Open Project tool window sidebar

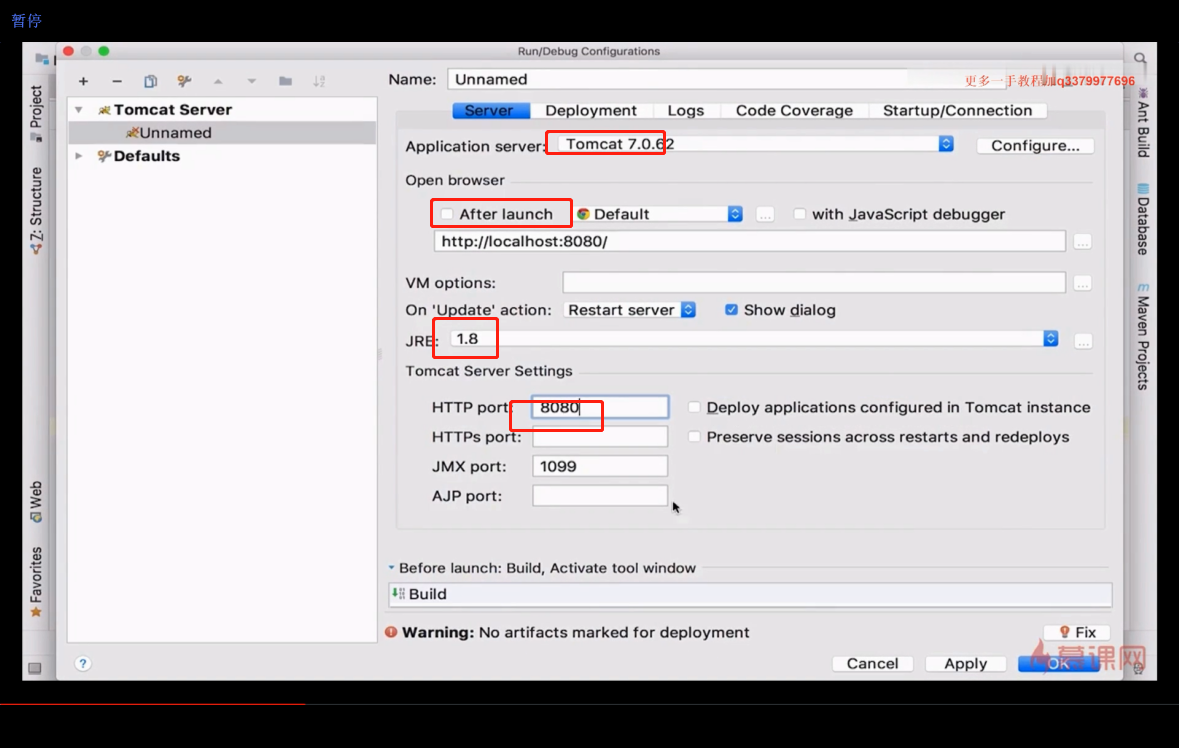pos(36,113)
